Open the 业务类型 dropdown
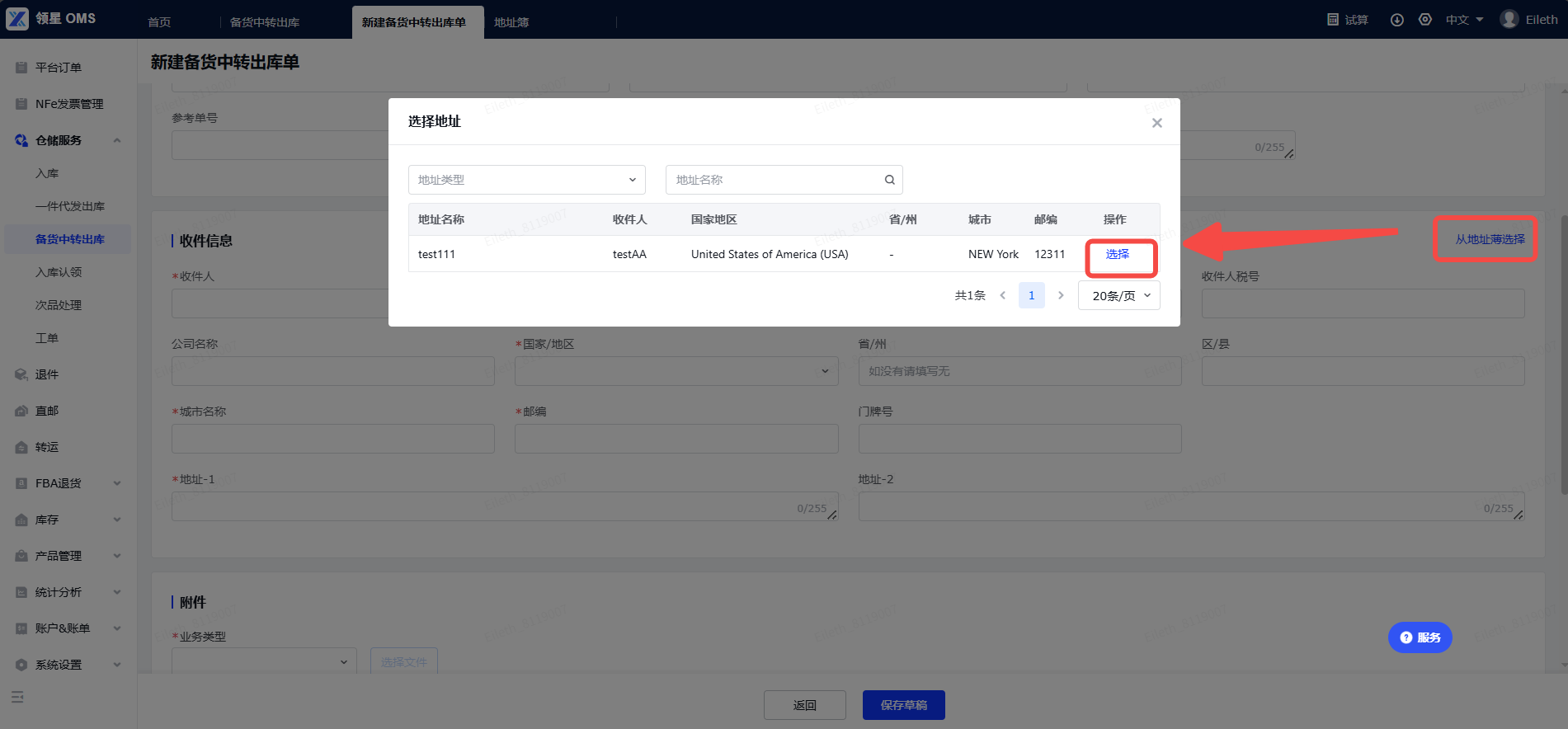 (x=264, y=661)
